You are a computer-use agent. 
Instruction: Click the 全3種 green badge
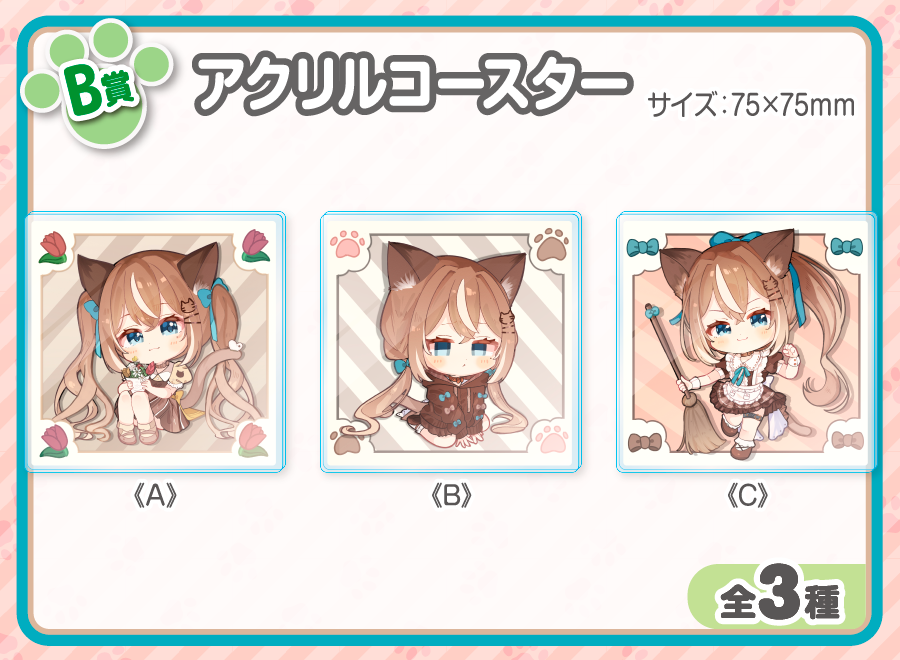pyautogui.click(x=776, y=596)
